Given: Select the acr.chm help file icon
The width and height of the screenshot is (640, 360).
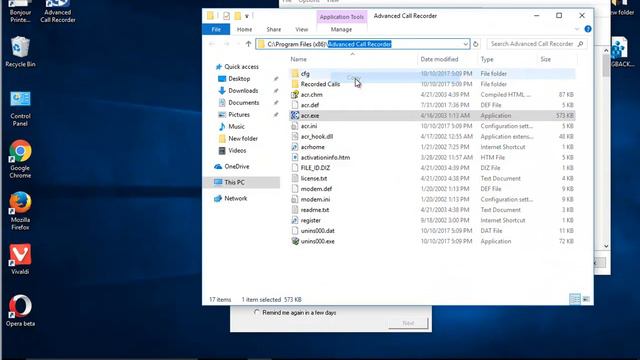Looking at the screenshot, I should pos(295,95).
